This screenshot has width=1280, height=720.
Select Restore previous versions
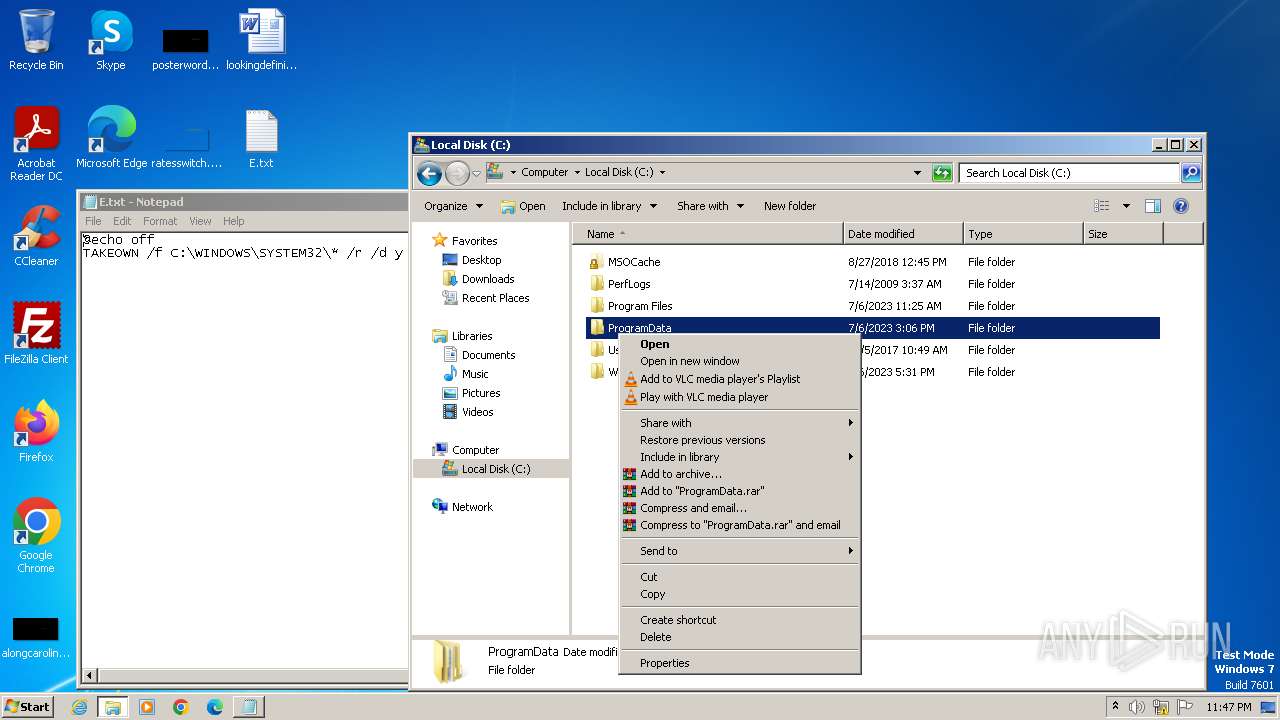[740, 440]
